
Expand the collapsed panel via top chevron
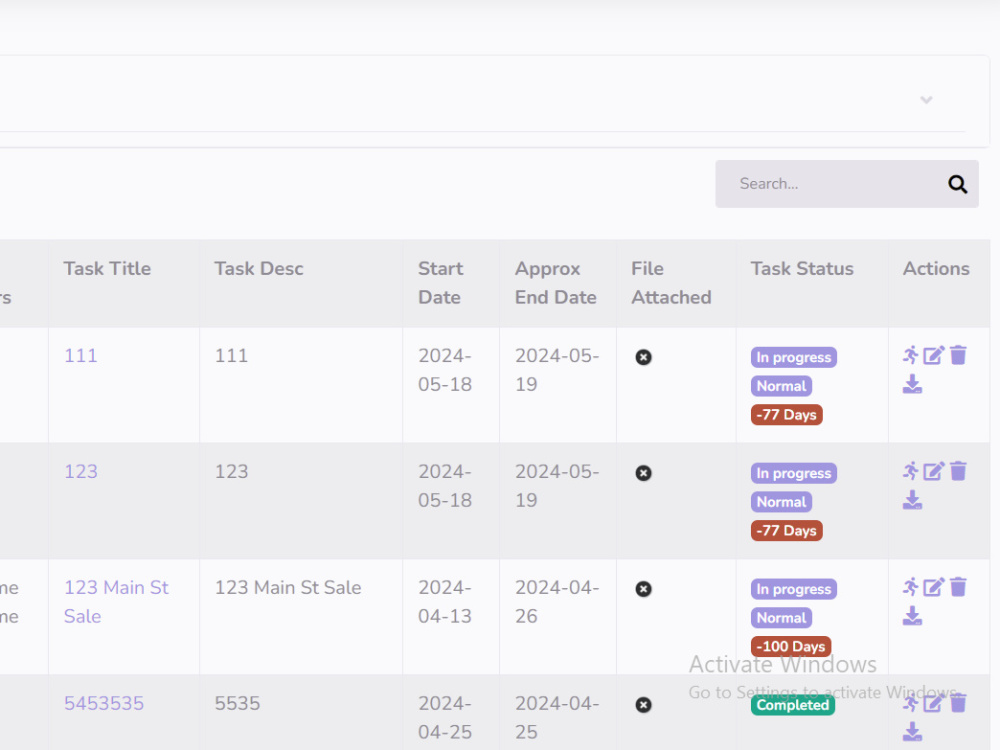(x=926, y=100)
